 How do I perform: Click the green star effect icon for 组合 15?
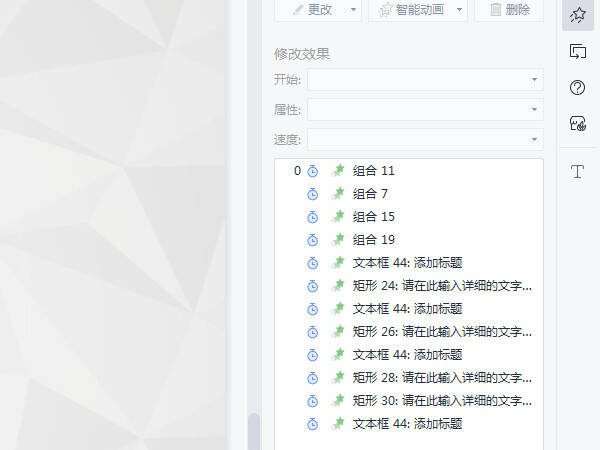(338, 217)
